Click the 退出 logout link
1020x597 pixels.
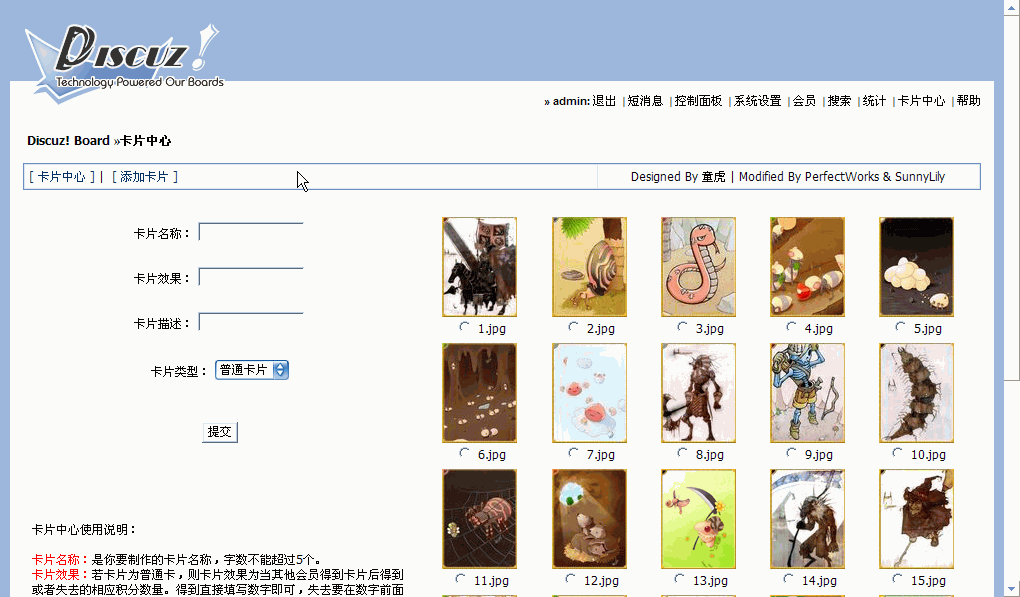[604, 101]
